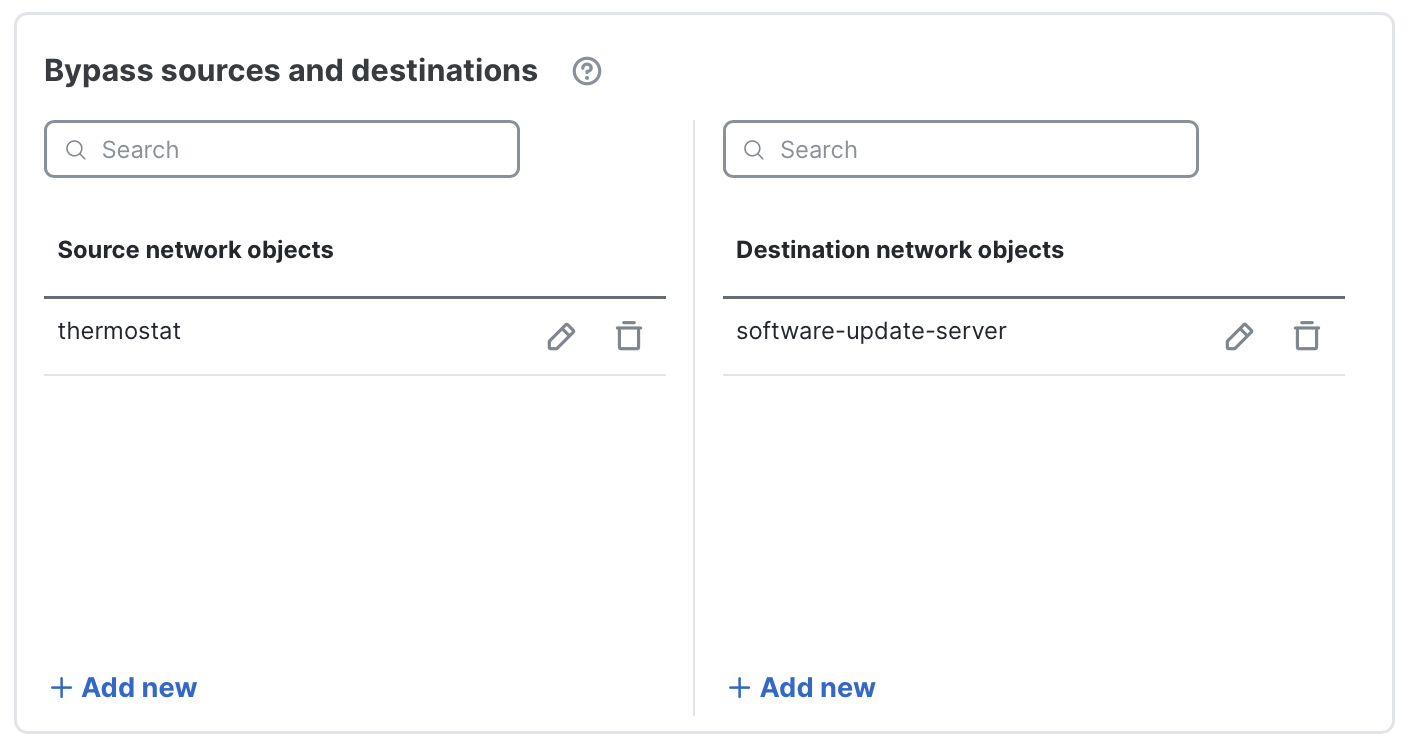This screenshot has width=1408, height=748.
Task: Click the pencil icon to edit thermostat
Action: coord(560,337)
